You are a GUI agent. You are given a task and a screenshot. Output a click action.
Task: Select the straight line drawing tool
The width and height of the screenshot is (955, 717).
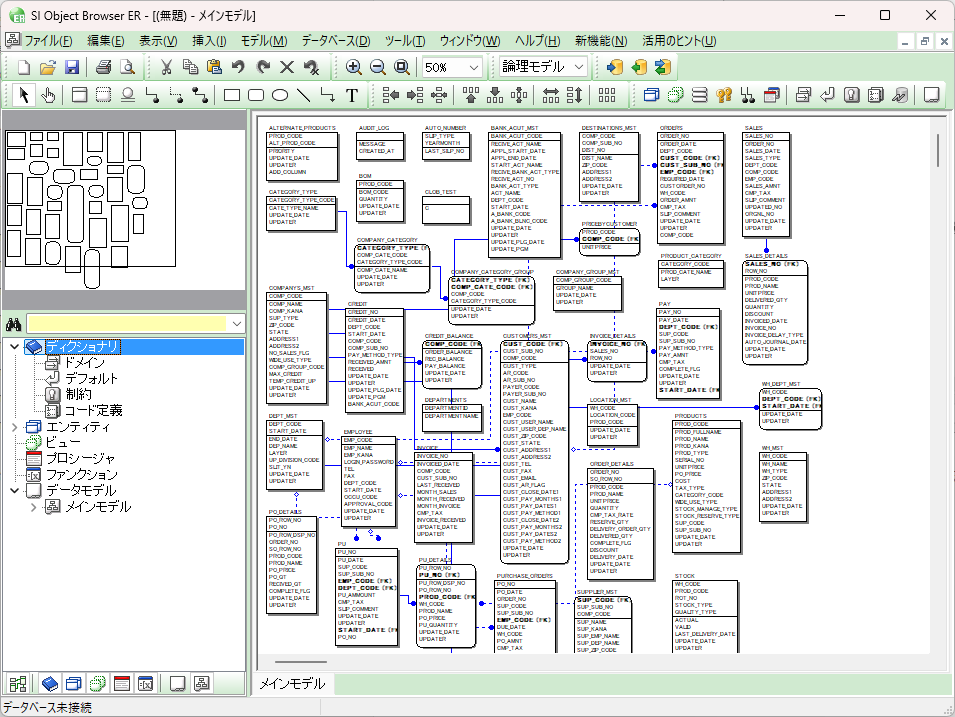click(303, 95)
